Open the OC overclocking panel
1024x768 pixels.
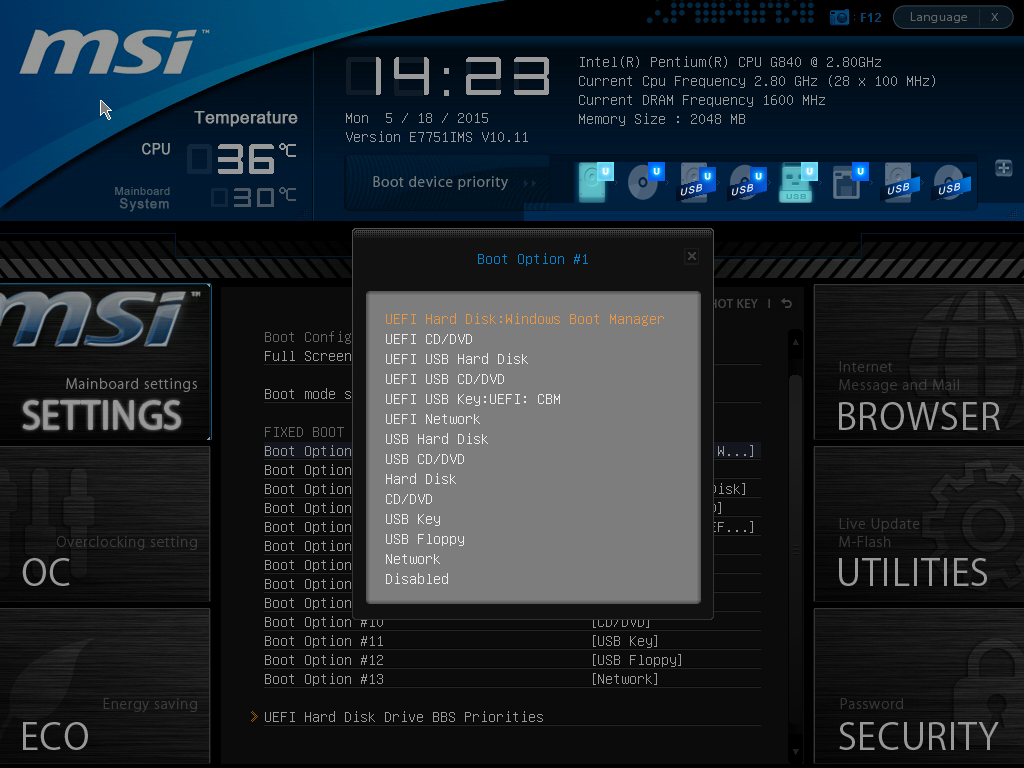105,524
